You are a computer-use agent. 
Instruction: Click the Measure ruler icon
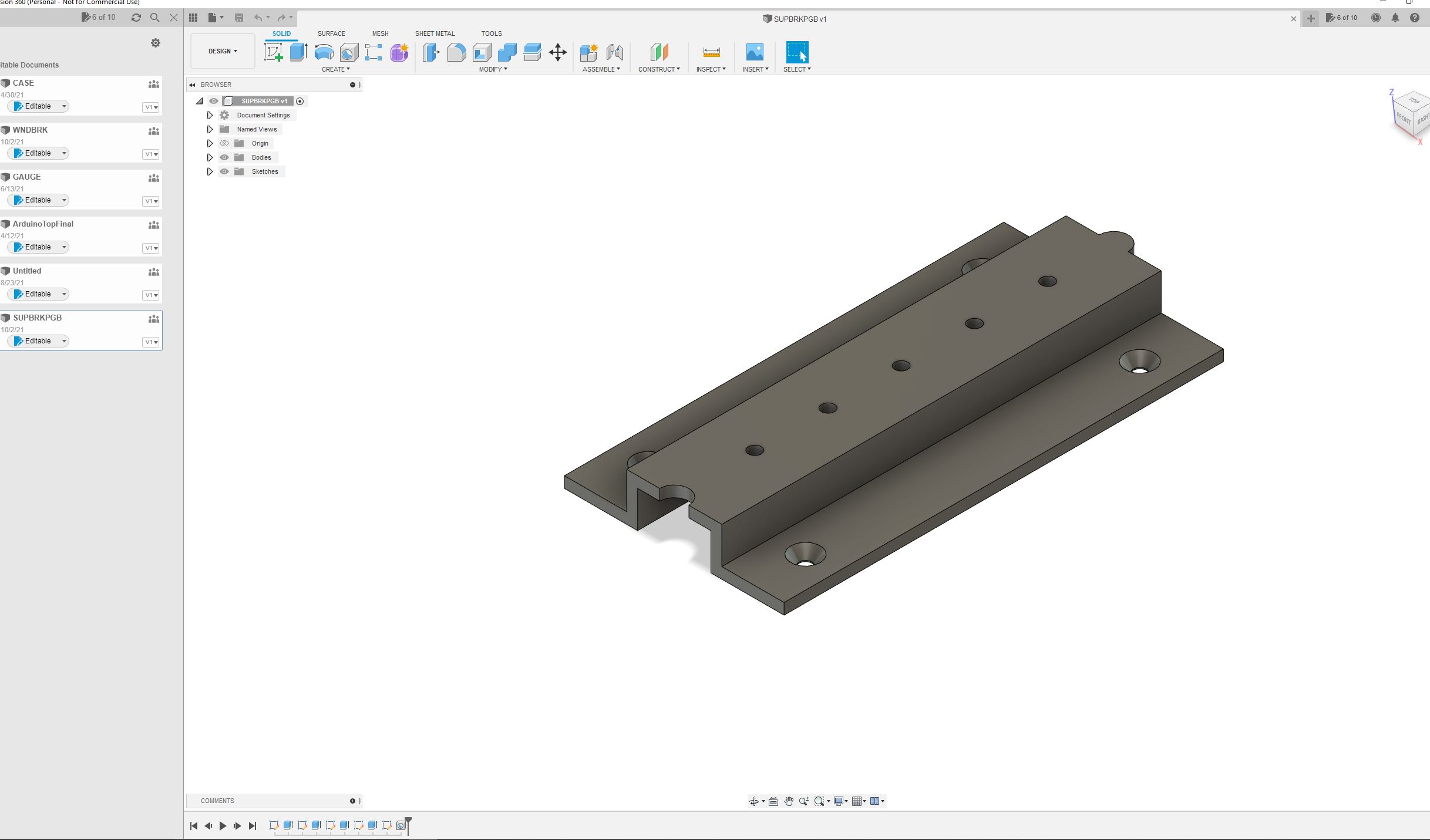point(711,52)
